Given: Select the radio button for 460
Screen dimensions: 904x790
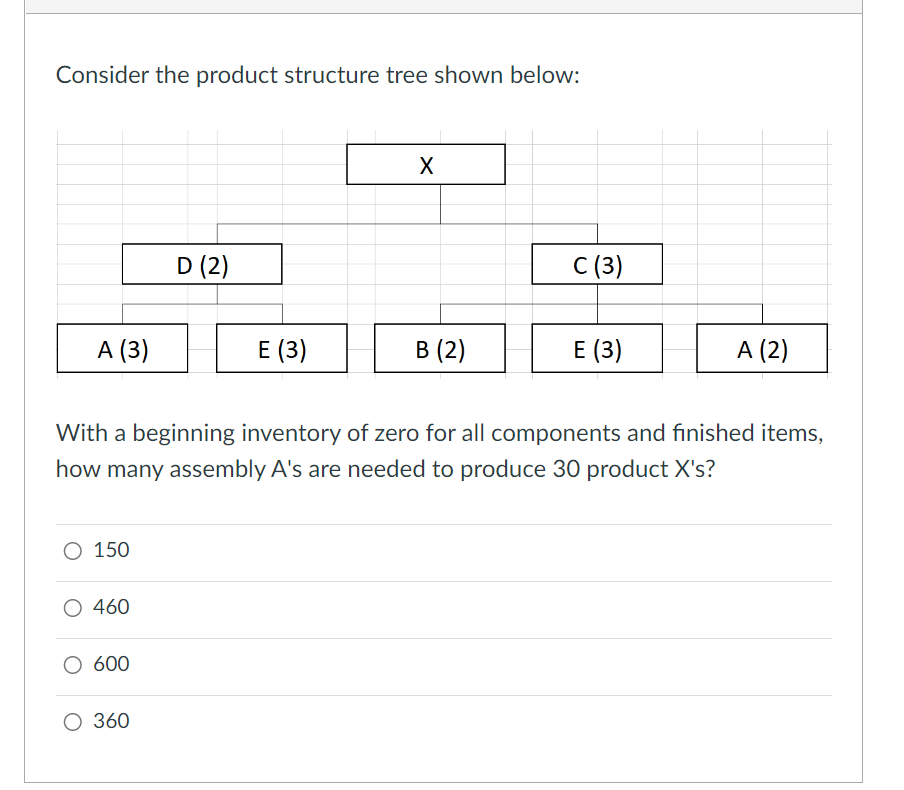Looking at the screenshot, I should pos(71,607).
